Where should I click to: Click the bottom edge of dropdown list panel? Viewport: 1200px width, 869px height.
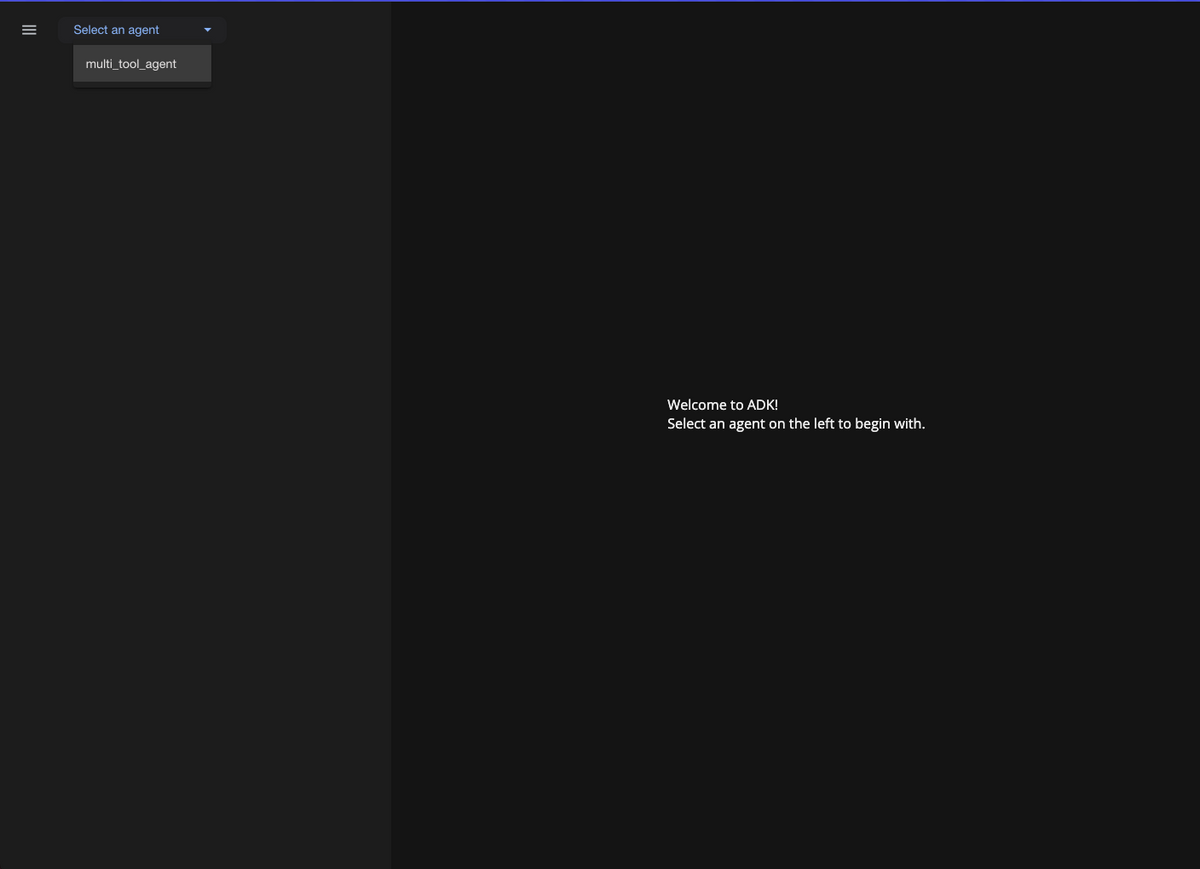pyautogui.click(x=142, y=85)
